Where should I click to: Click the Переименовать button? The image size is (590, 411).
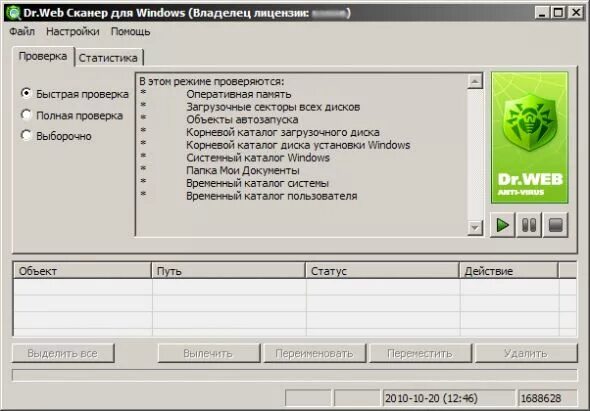315,353
